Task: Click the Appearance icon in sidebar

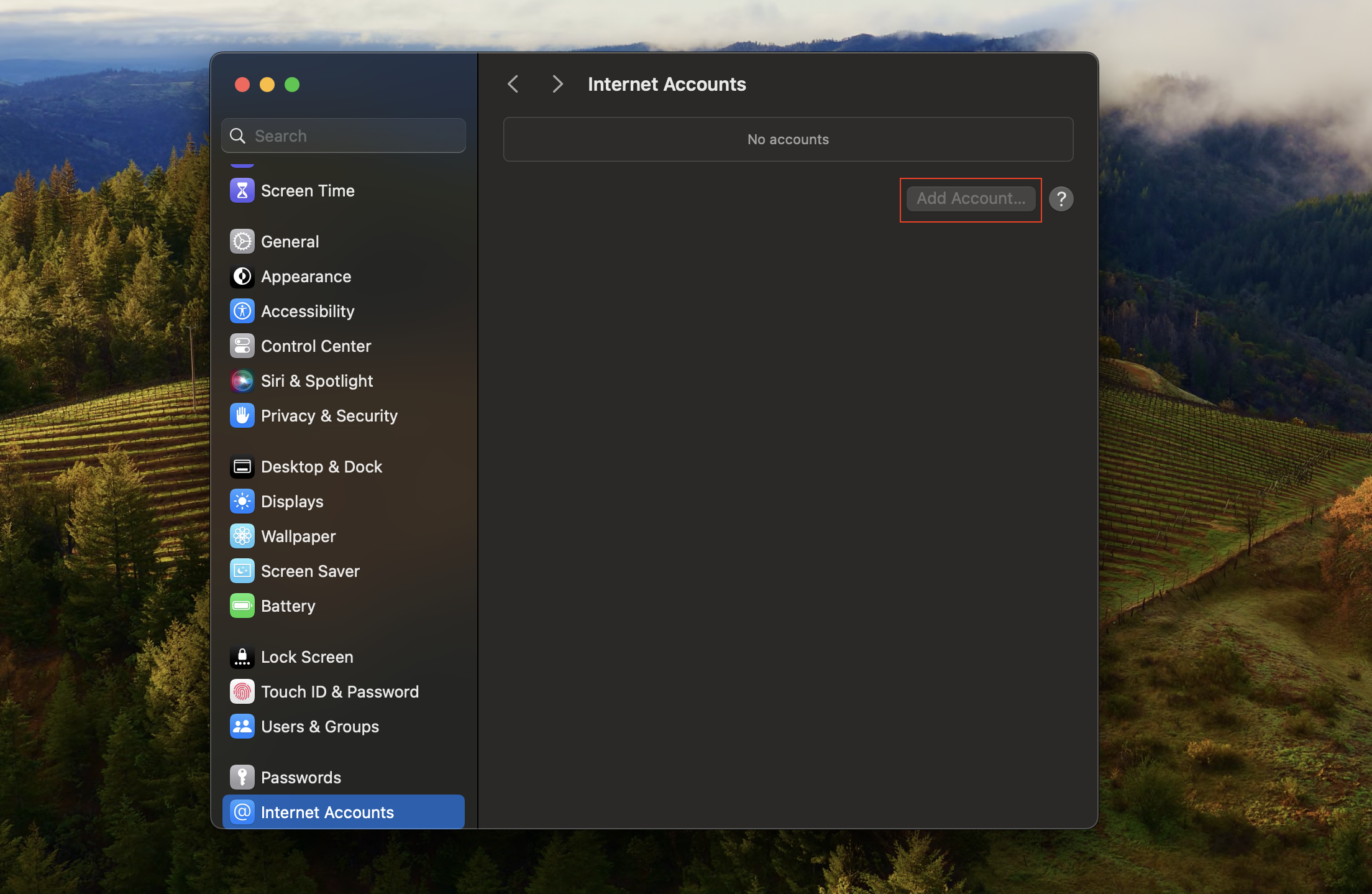Action: click(242, 277)
